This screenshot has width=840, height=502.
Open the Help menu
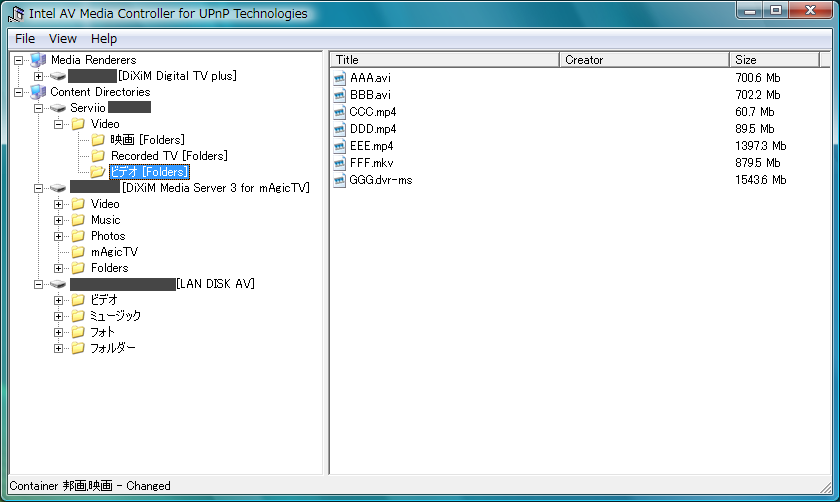click(104, 38)
